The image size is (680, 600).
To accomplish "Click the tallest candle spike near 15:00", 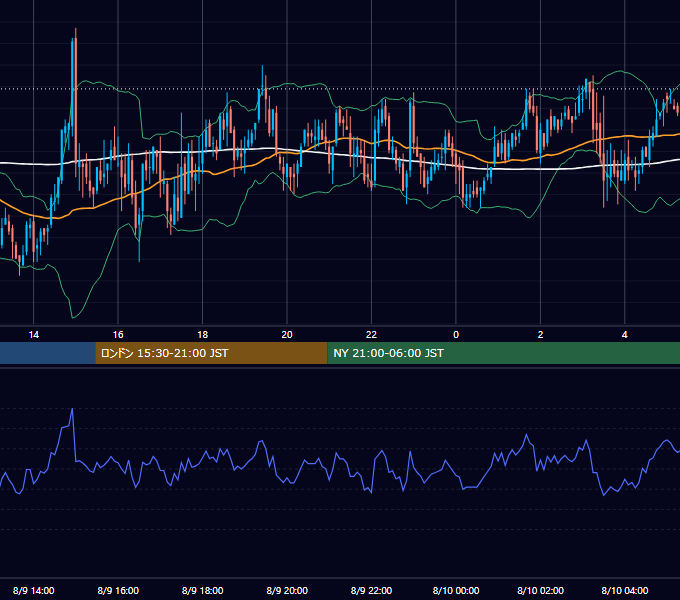I will click(75, 102).
